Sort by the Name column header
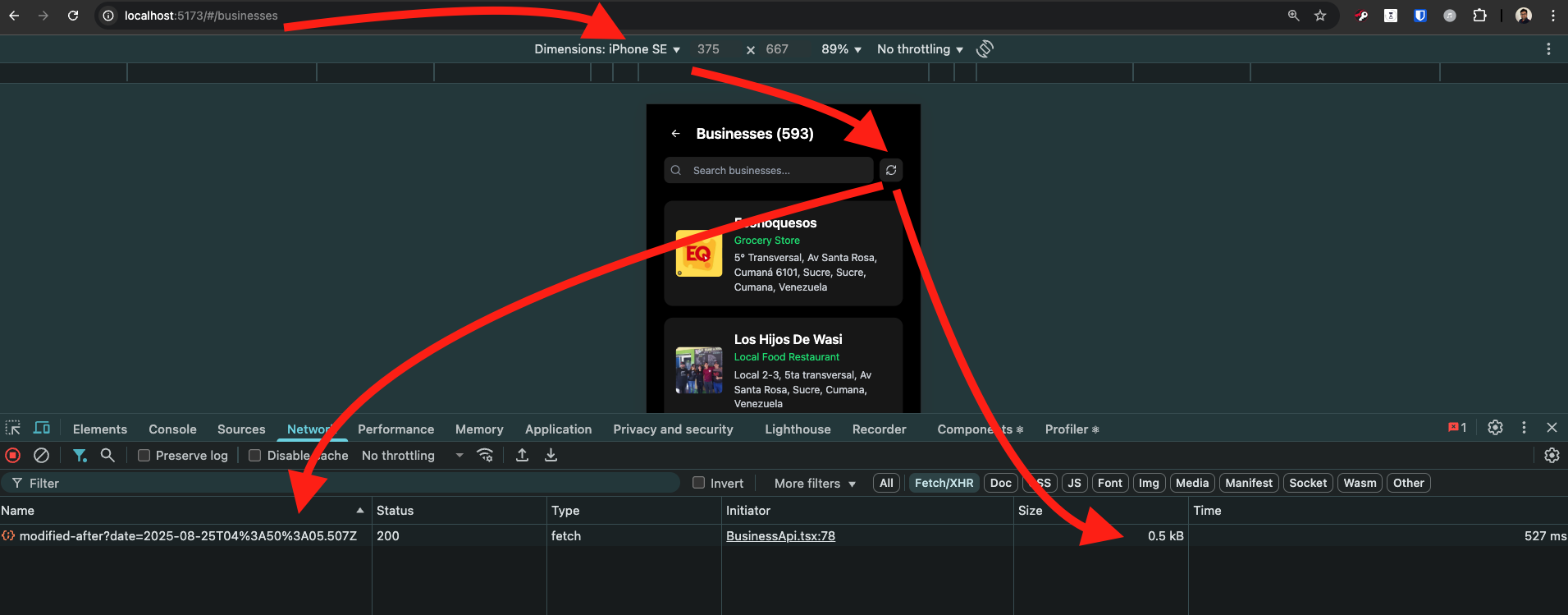 point(185,511)
